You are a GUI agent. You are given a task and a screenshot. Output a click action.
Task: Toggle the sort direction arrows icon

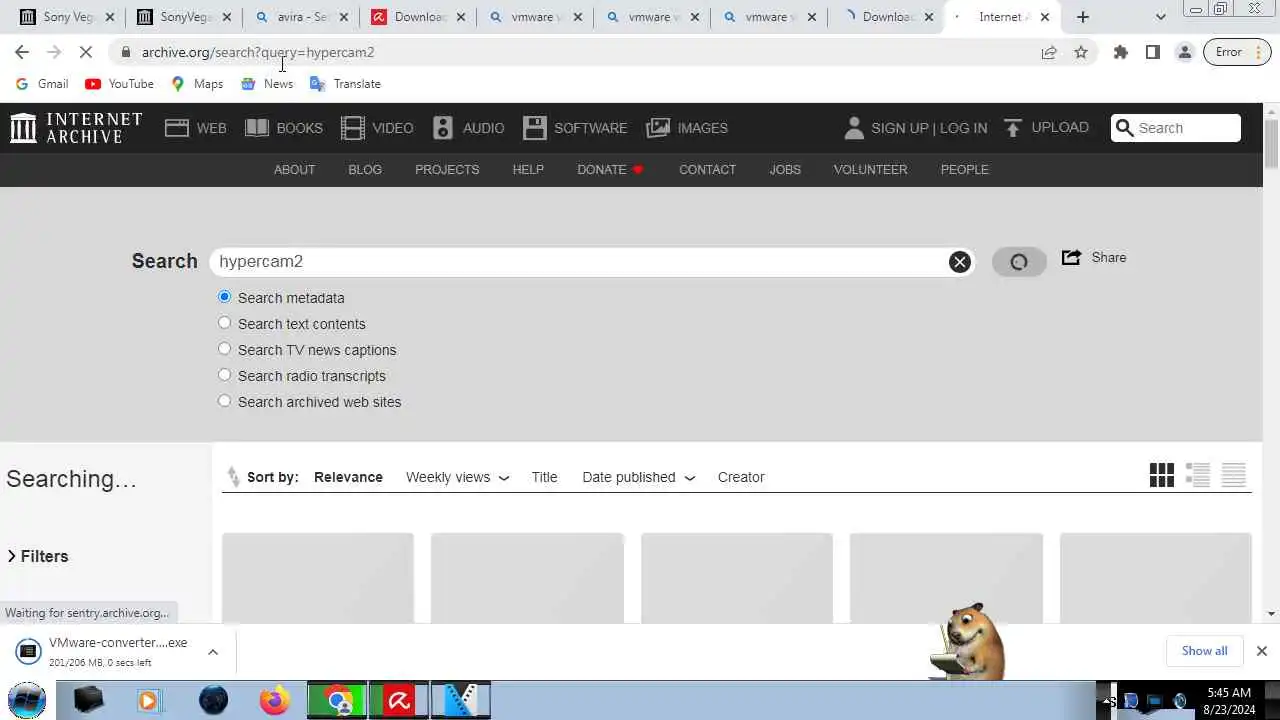pos(233,477)
